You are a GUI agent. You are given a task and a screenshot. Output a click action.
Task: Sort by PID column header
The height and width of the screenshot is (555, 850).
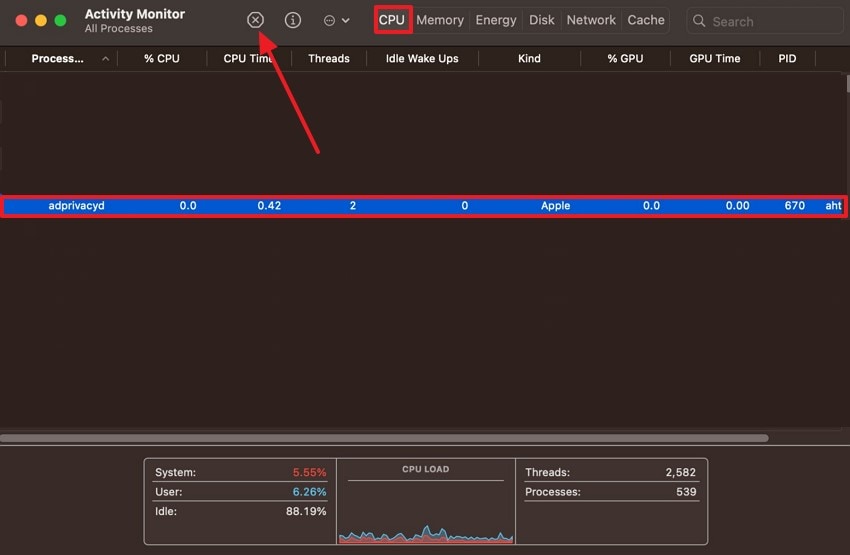pos(787,59)
